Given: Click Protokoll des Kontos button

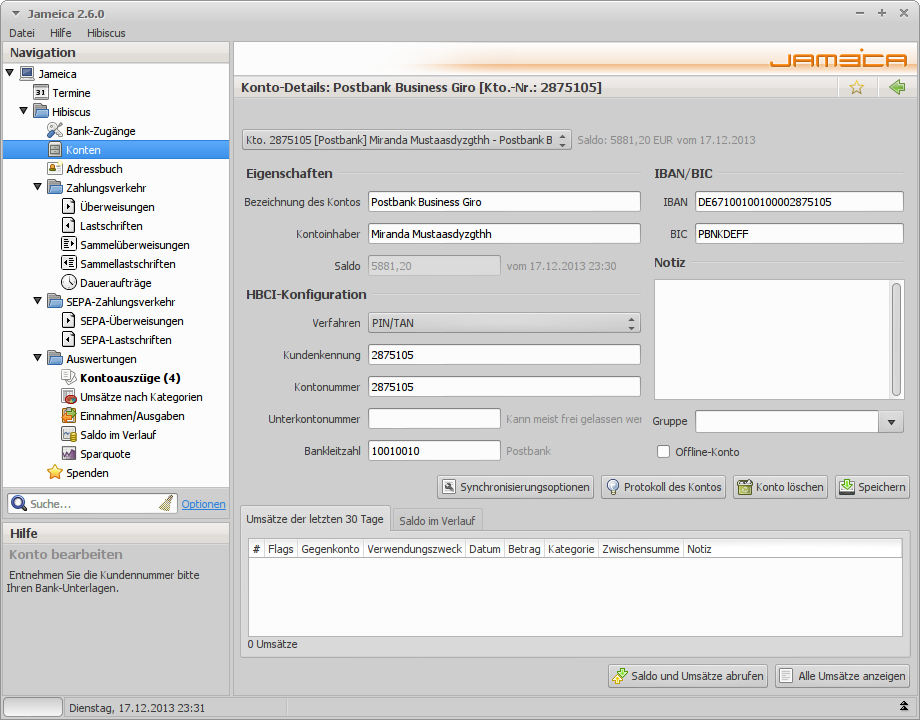Looking at the screenshot, I should point(664,487).
